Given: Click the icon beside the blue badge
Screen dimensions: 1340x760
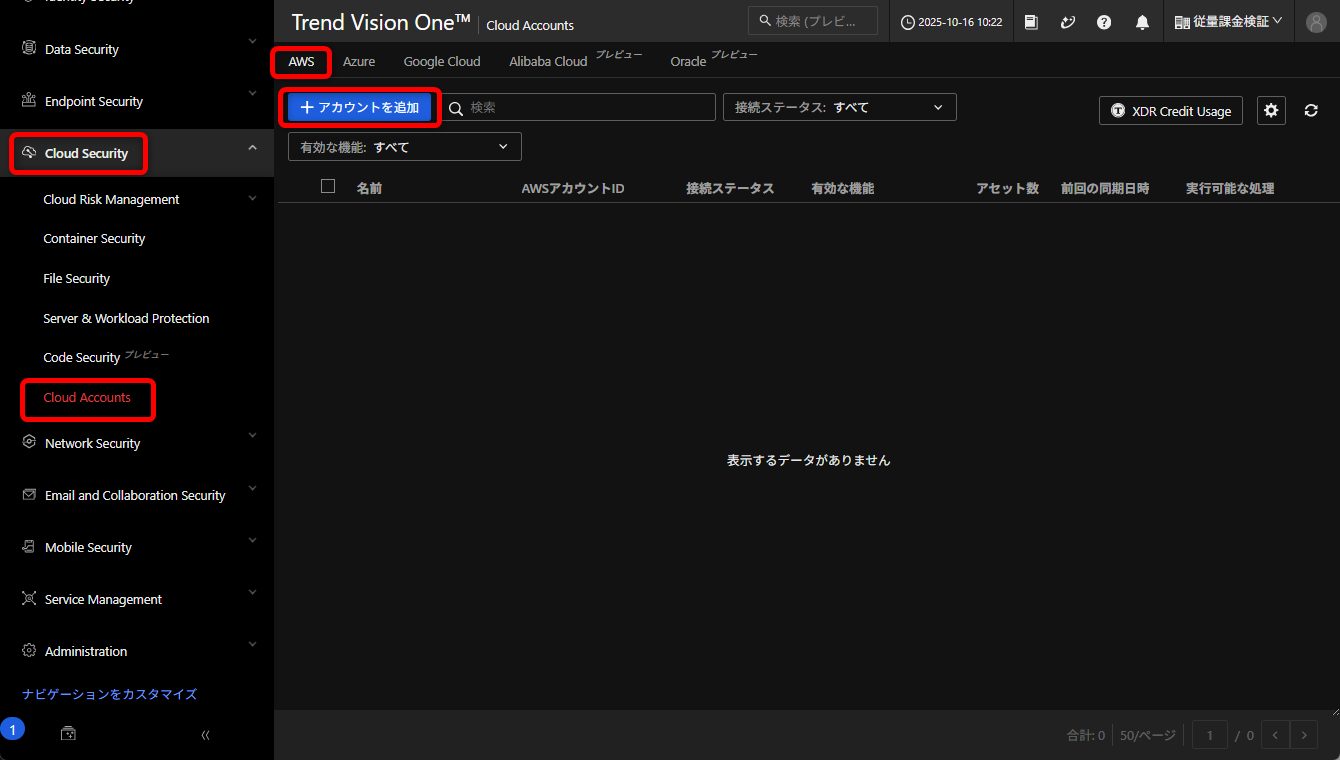Looking at the screenshot, I should click(x=68, y=734).
